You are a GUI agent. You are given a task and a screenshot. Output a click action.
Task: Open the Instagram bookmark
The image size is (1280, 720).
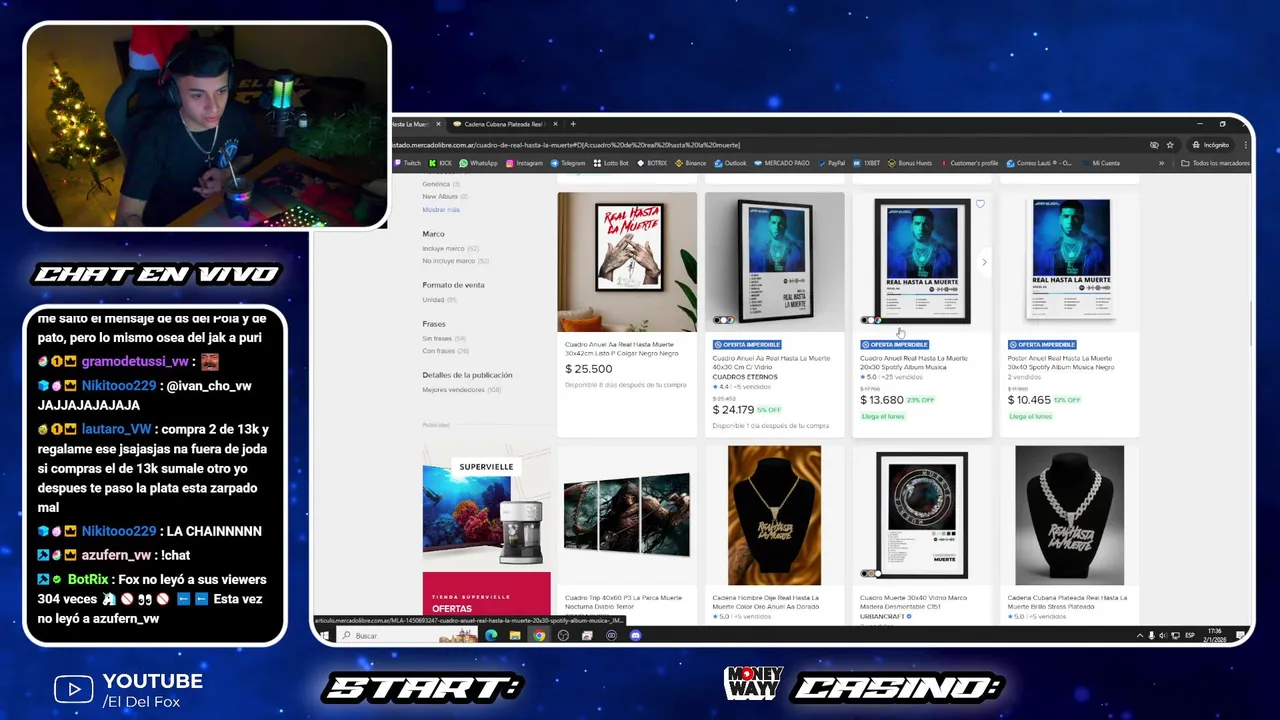click(x=524, y=163)
